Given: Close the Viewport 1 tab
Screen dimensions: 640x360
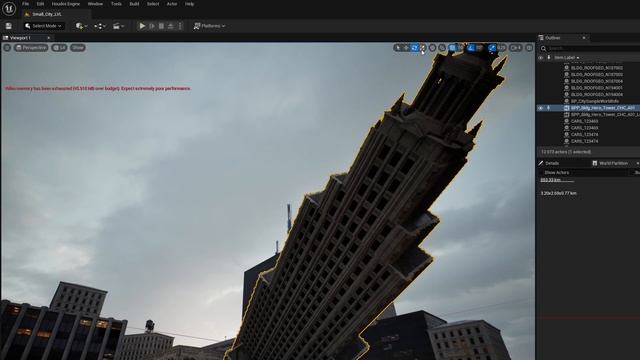Looking at the screenshot, I should 49,38.
